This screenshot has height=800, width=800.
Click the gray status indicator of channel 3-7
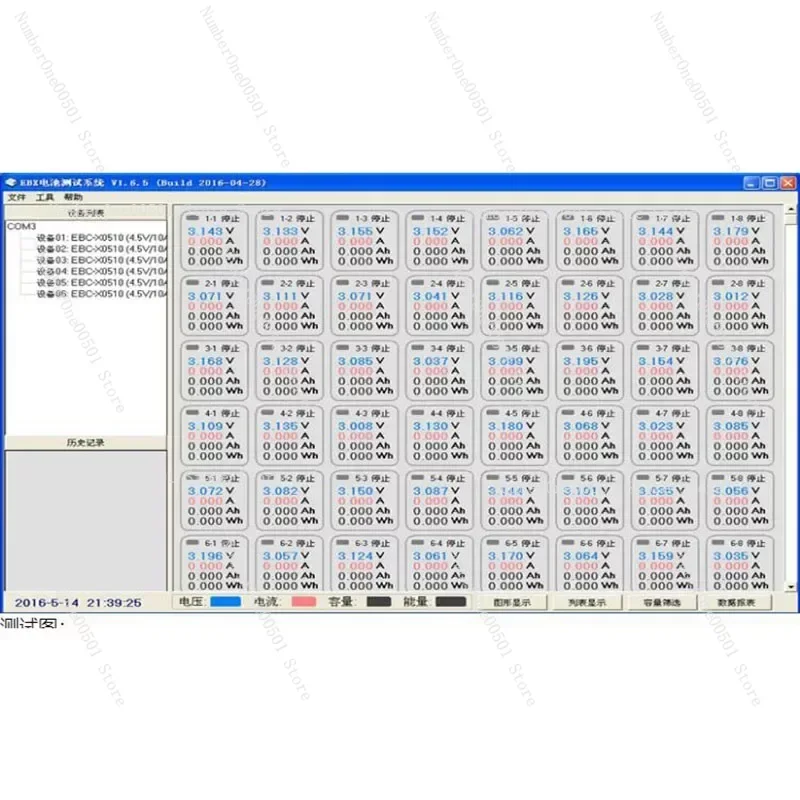[643, 347]
